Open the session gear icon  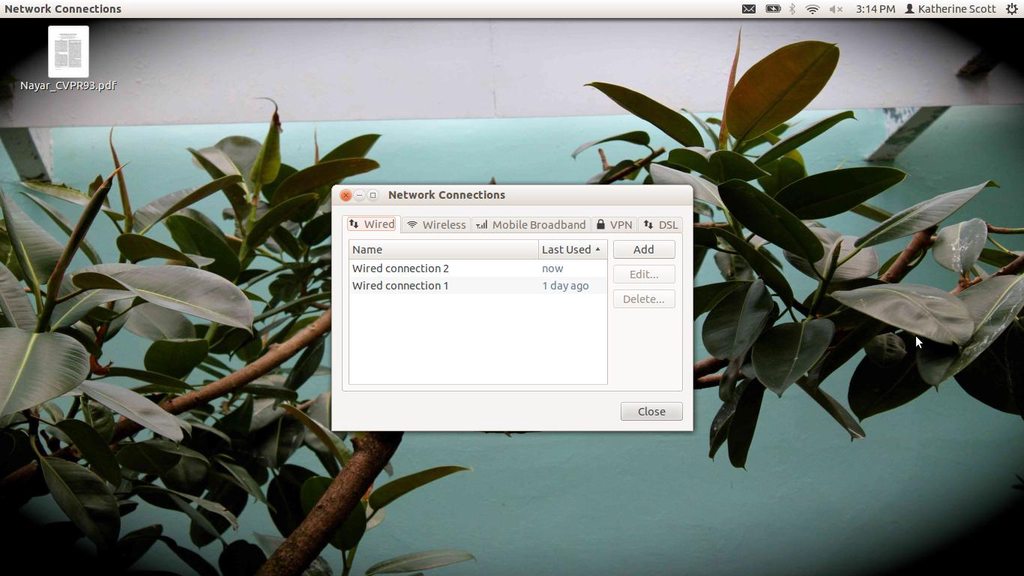tap(1013, 9)
